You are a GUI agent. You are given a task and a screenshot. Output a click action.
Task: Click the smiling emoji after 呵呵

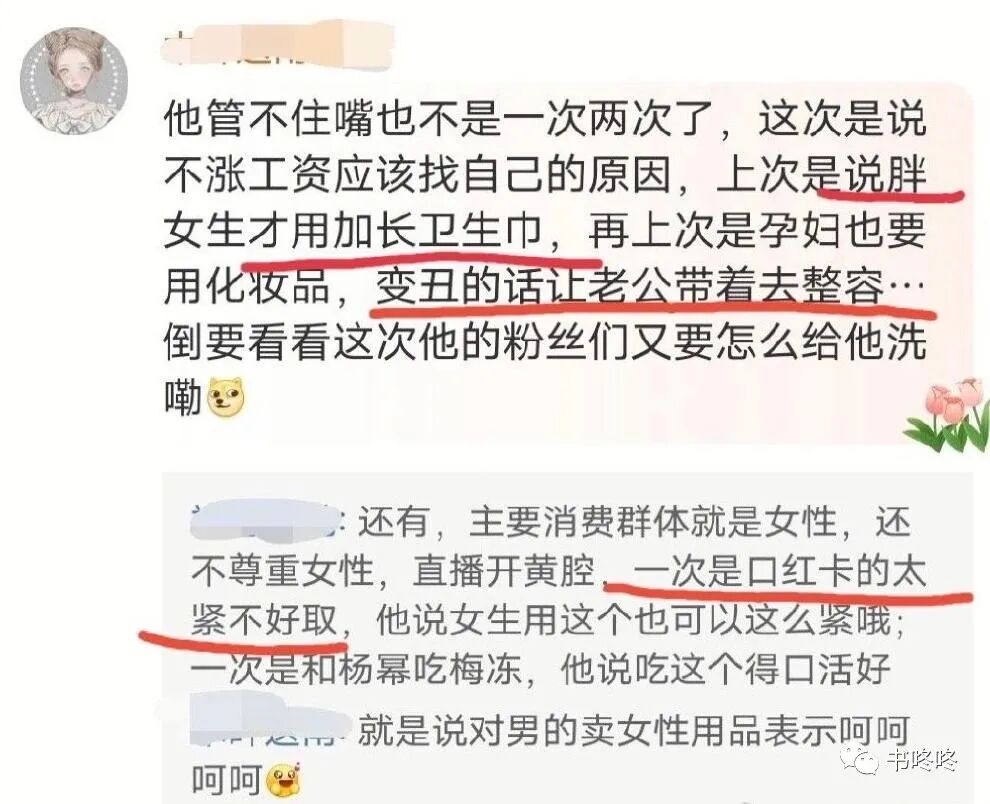pyautogui.click(x=283, y=781)
